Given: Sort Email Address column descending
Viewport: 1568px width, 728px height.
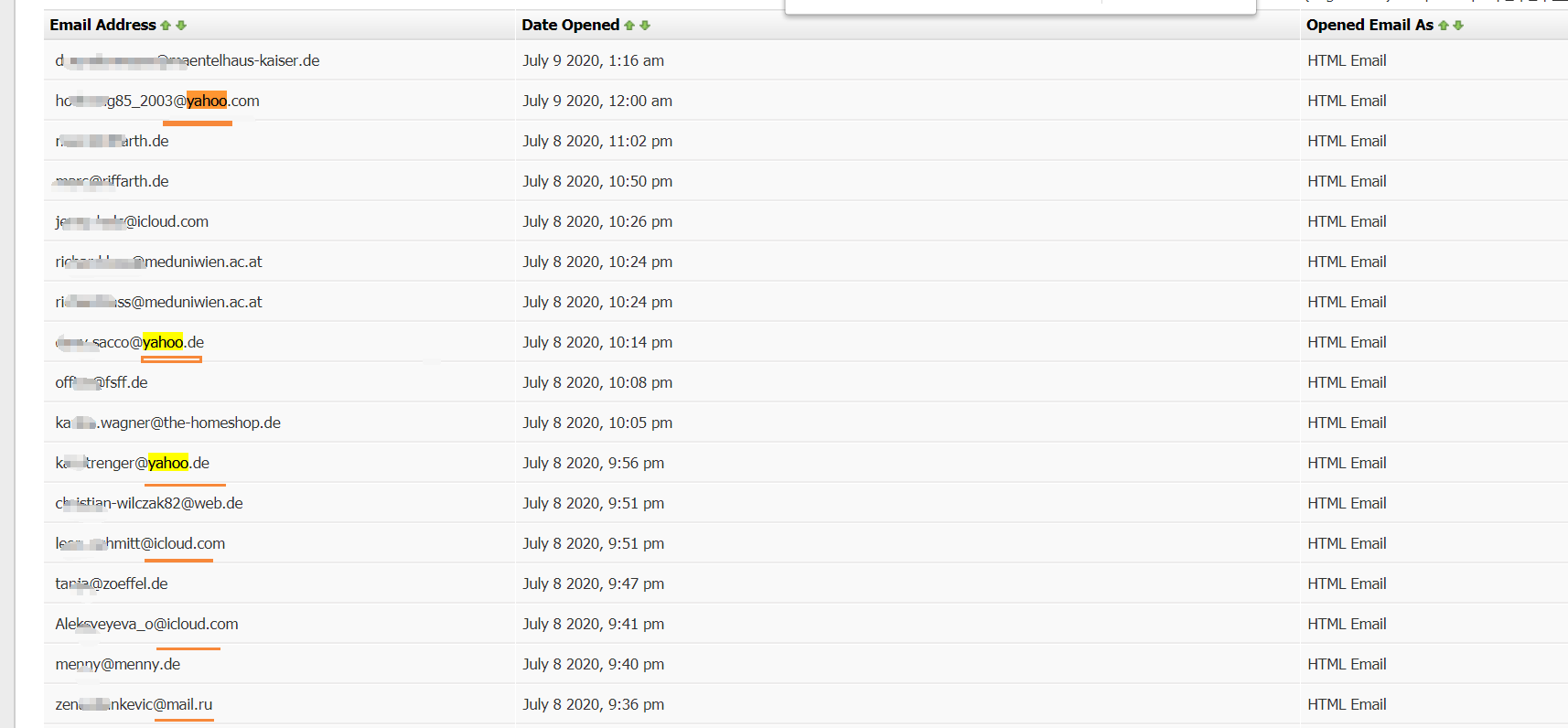Looking at the screenshot, I should click(x=181, y=26).
